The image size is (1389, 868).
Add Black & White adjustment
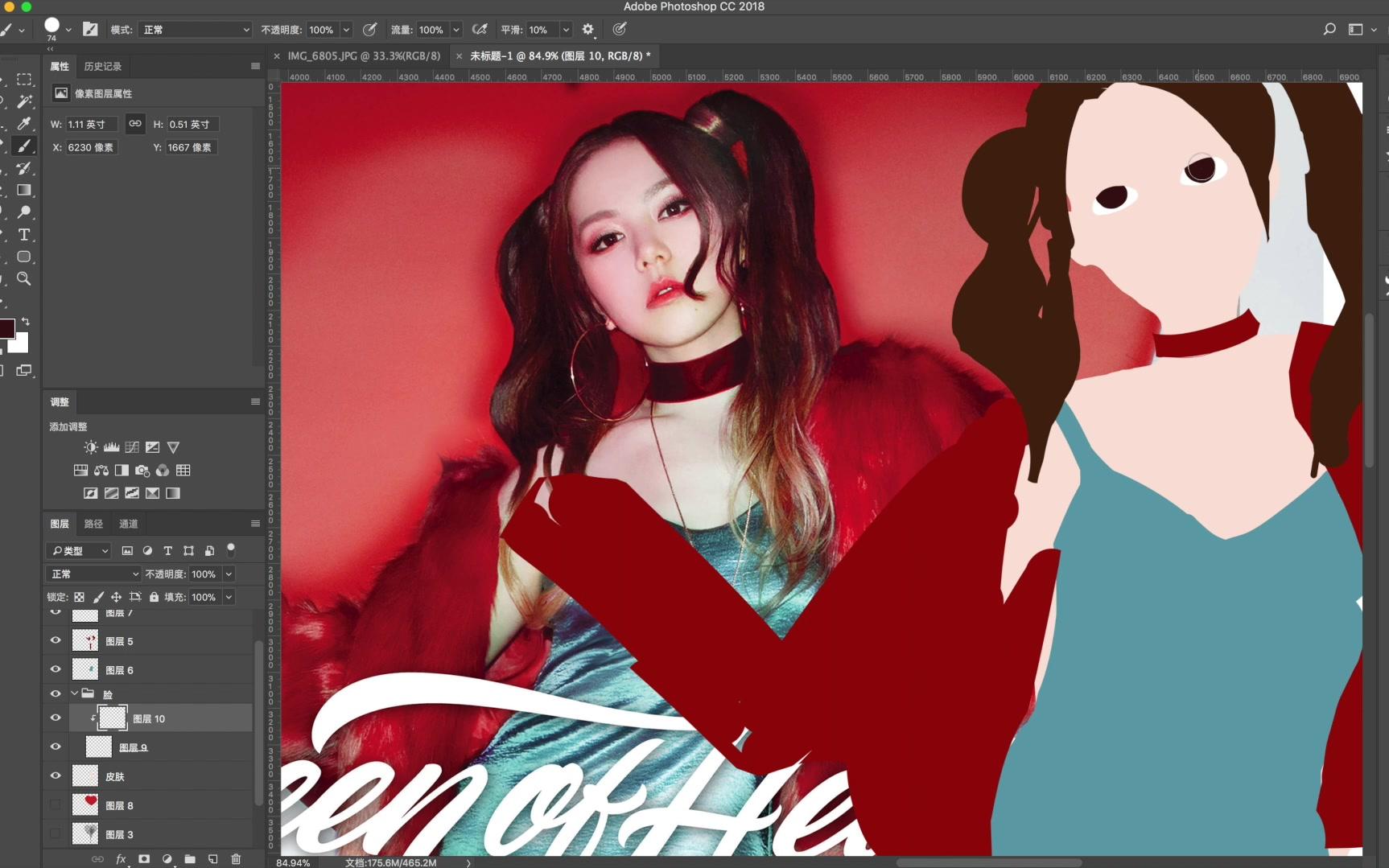click(122, 471)
